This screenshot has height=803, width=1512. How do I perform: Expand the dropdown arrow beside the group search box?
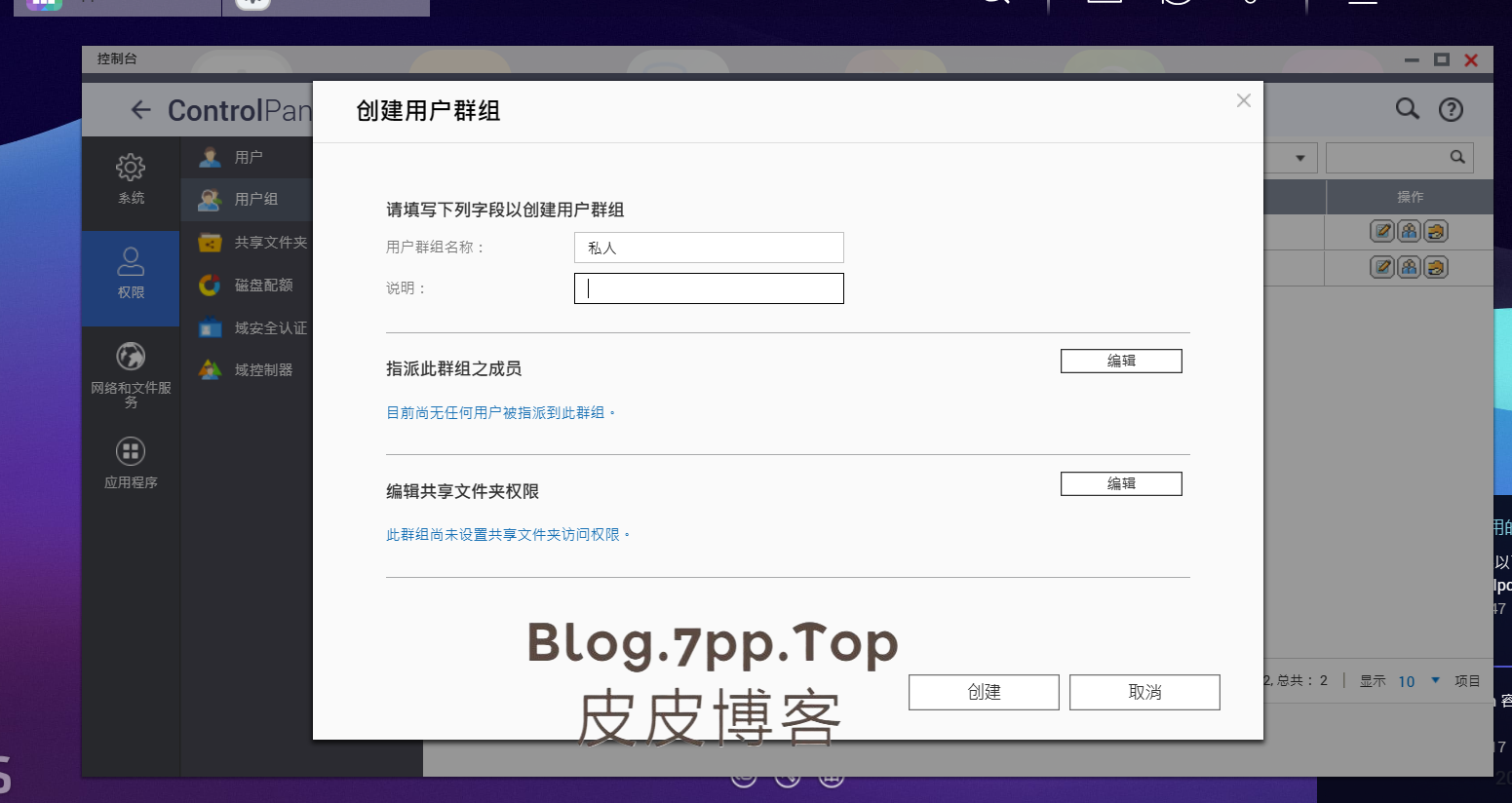(1299, 158)
